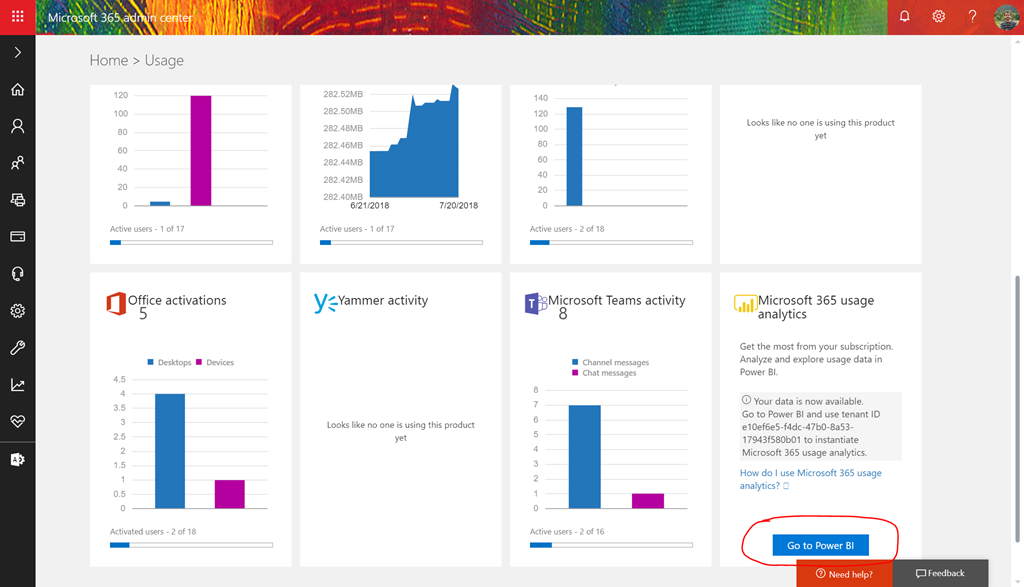Expand the left navigation pane chevron
This screenshot has height=587, width=1024.
18,52
